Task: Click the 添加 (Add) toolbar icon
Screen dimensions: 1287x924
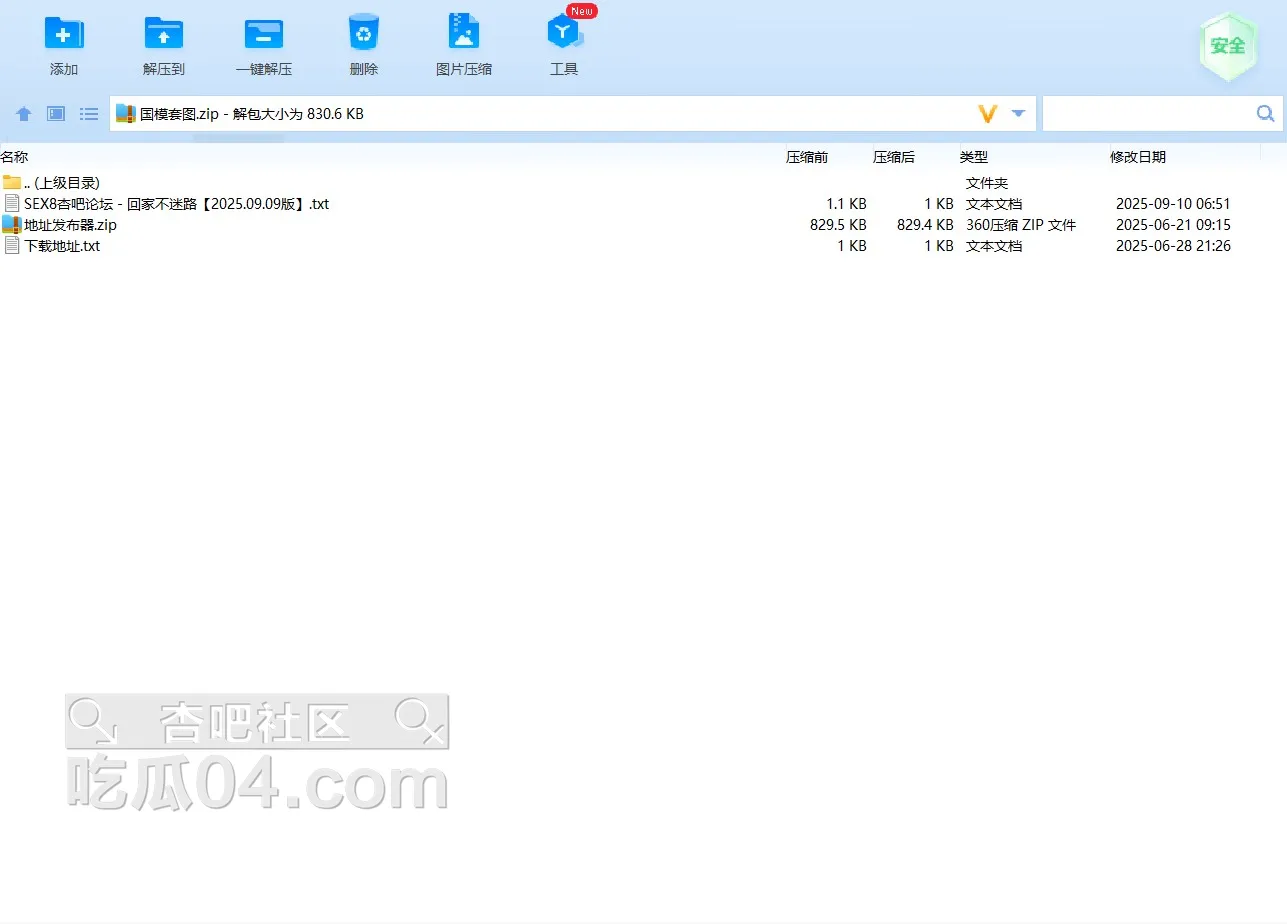Action: pos(64,35)
